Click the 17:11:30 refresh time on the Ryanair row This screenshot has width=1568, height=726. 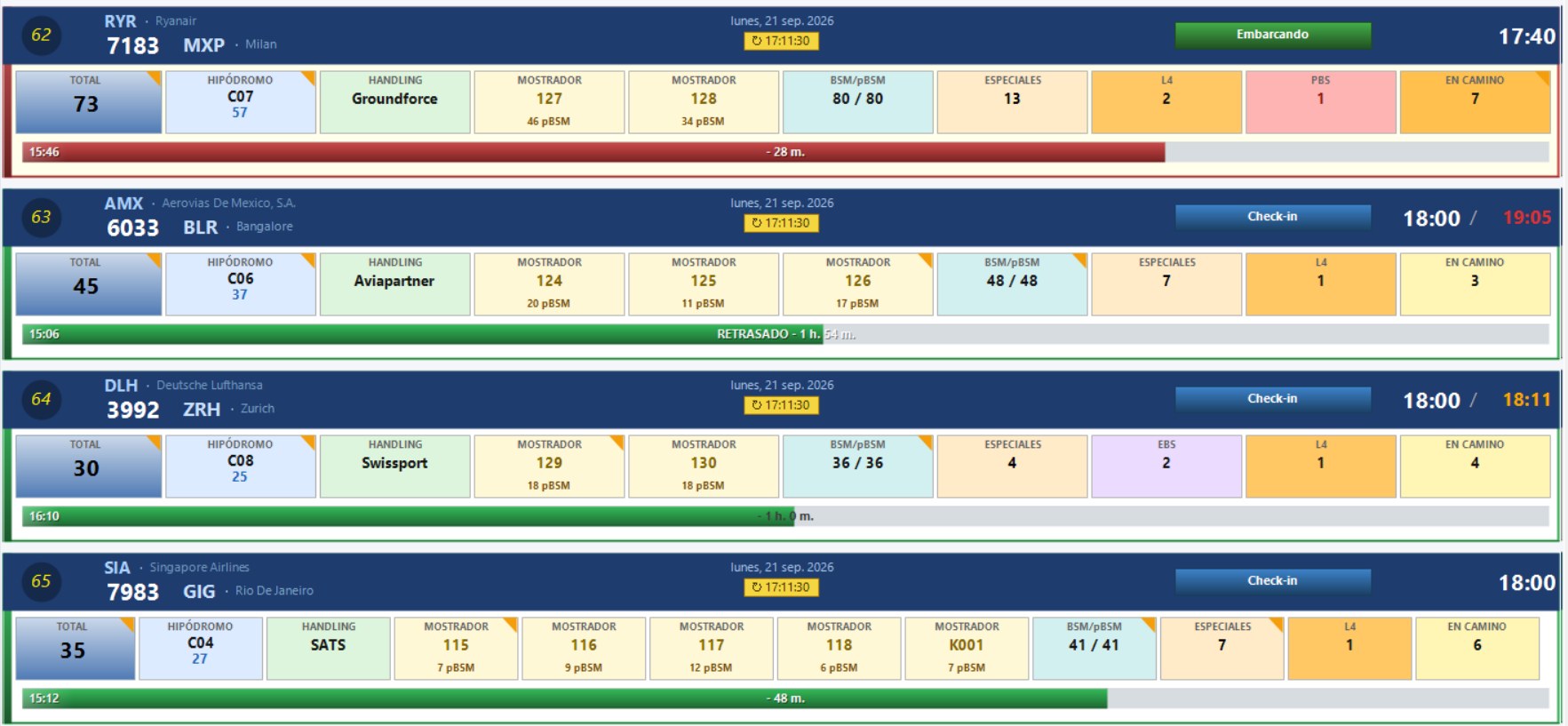point(782,41)
